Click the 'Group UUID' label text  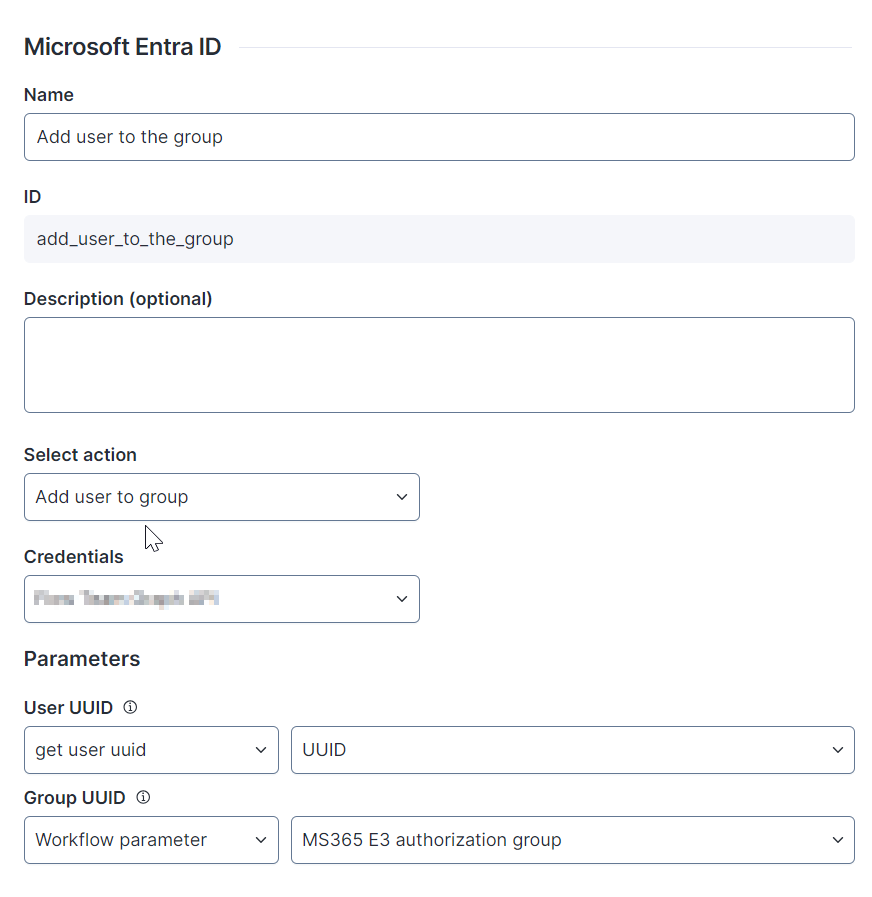(75, 798)
